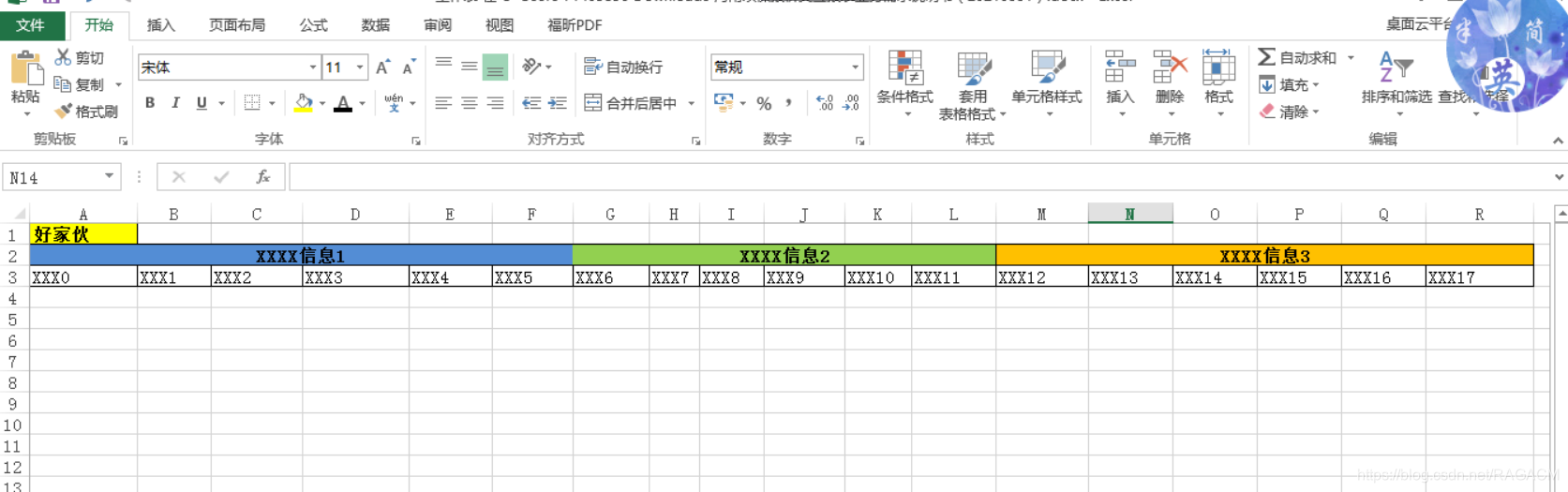Click text orientation icon
The height and width of the screenshot is (492, 1568).
tap(531, 67)
